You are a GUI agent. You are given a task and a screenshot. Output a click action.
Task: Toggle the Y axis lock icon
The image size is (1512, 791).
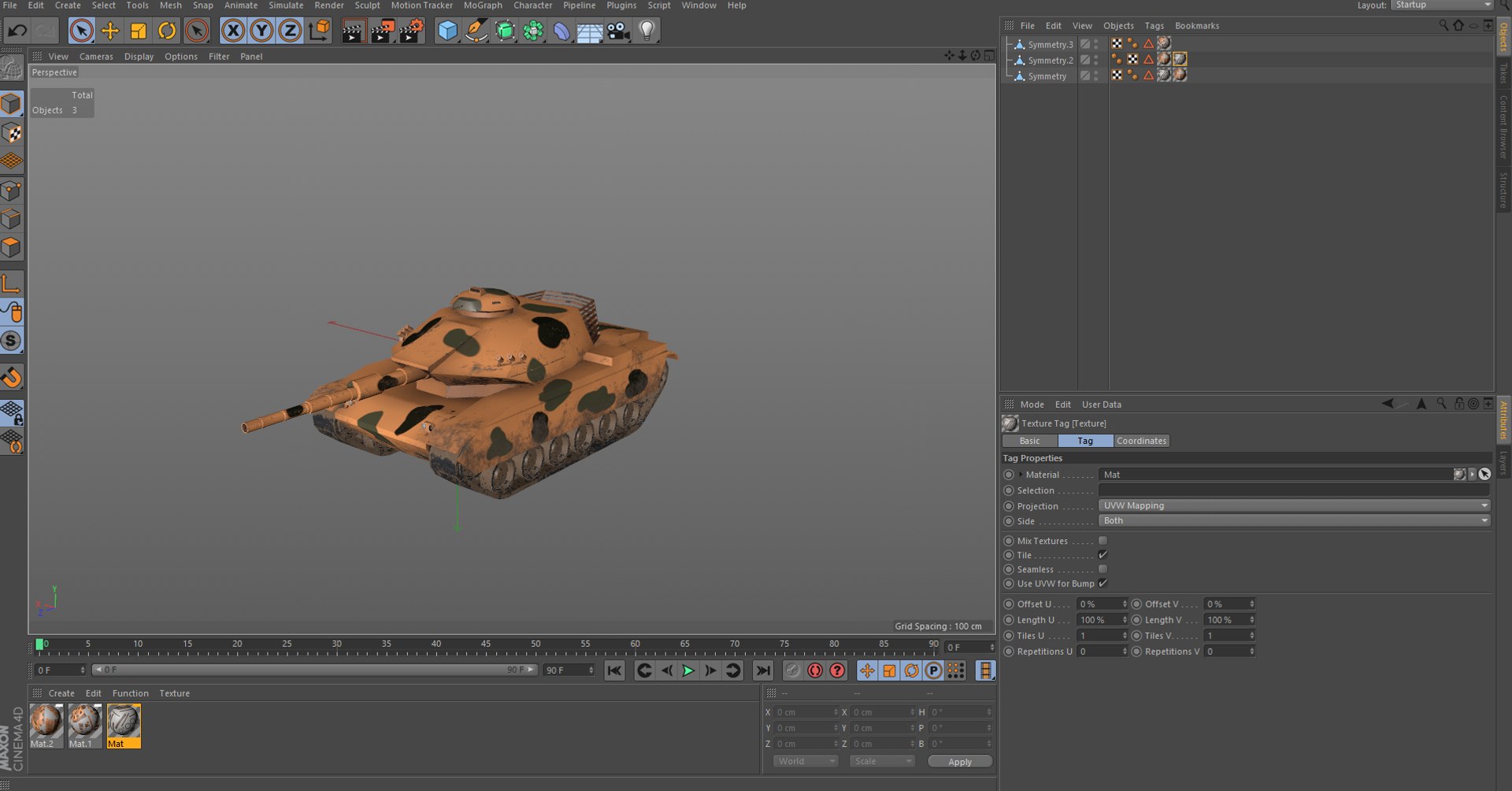point(261,31)
